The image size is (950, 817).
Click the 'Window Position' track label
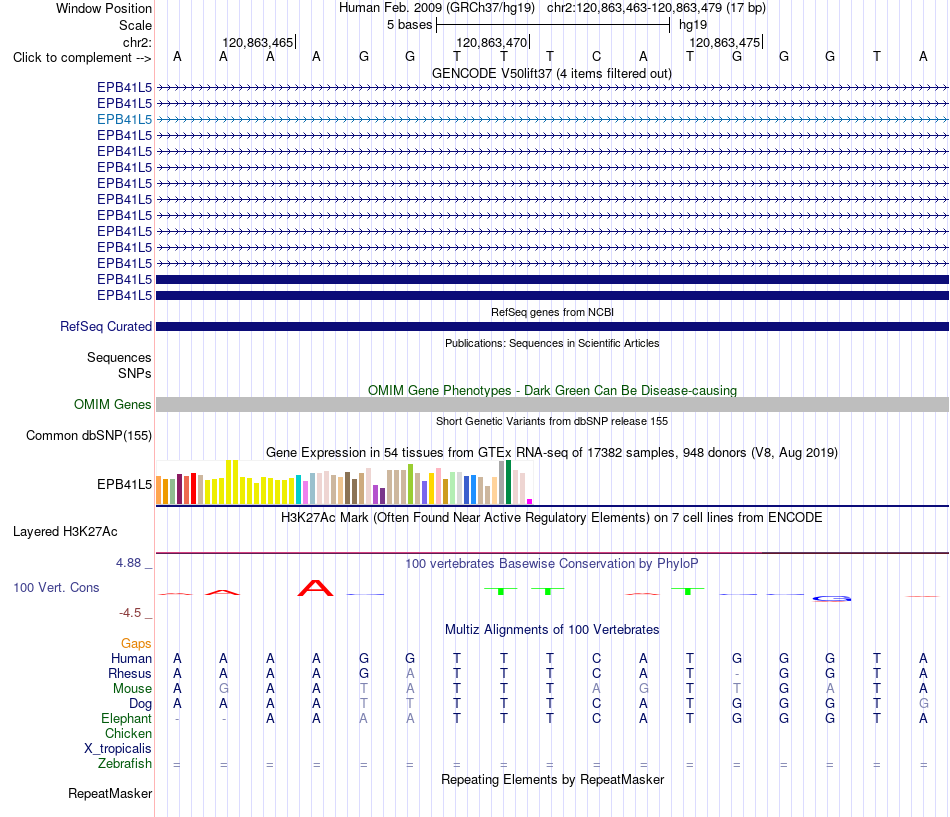(x=104, y=8)
